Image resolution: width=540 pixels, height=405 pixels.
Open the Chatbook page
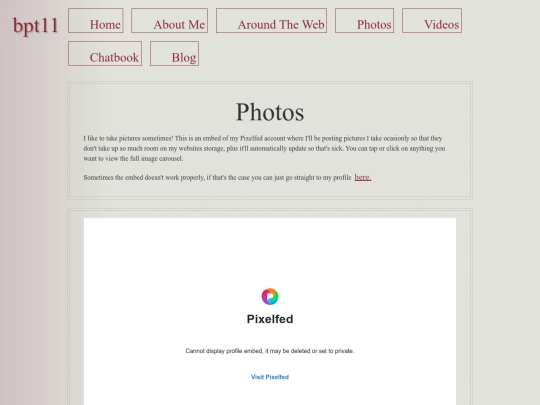click(105, 53)
